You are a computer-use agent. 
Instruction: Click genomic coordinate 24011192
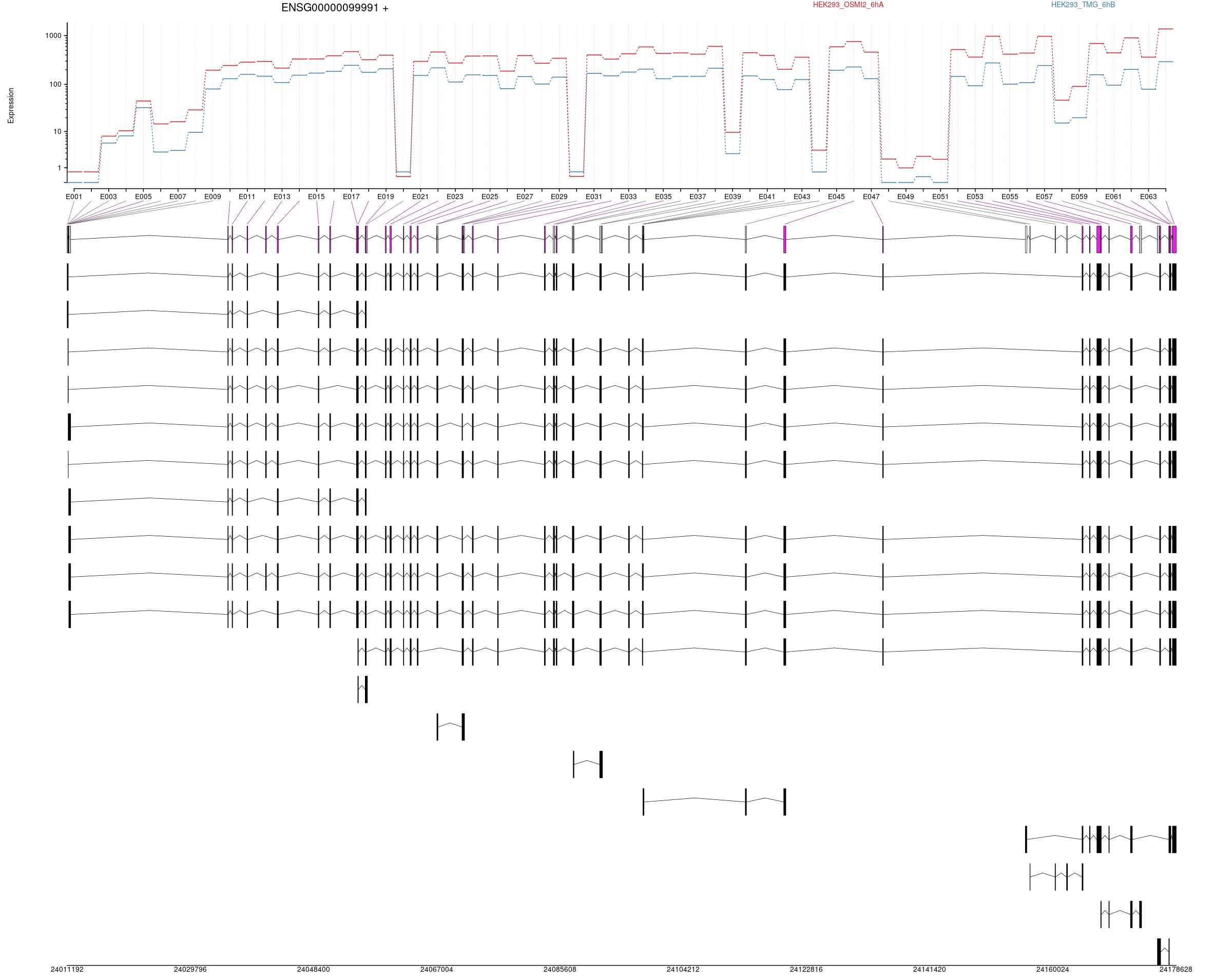coord(67,970)
